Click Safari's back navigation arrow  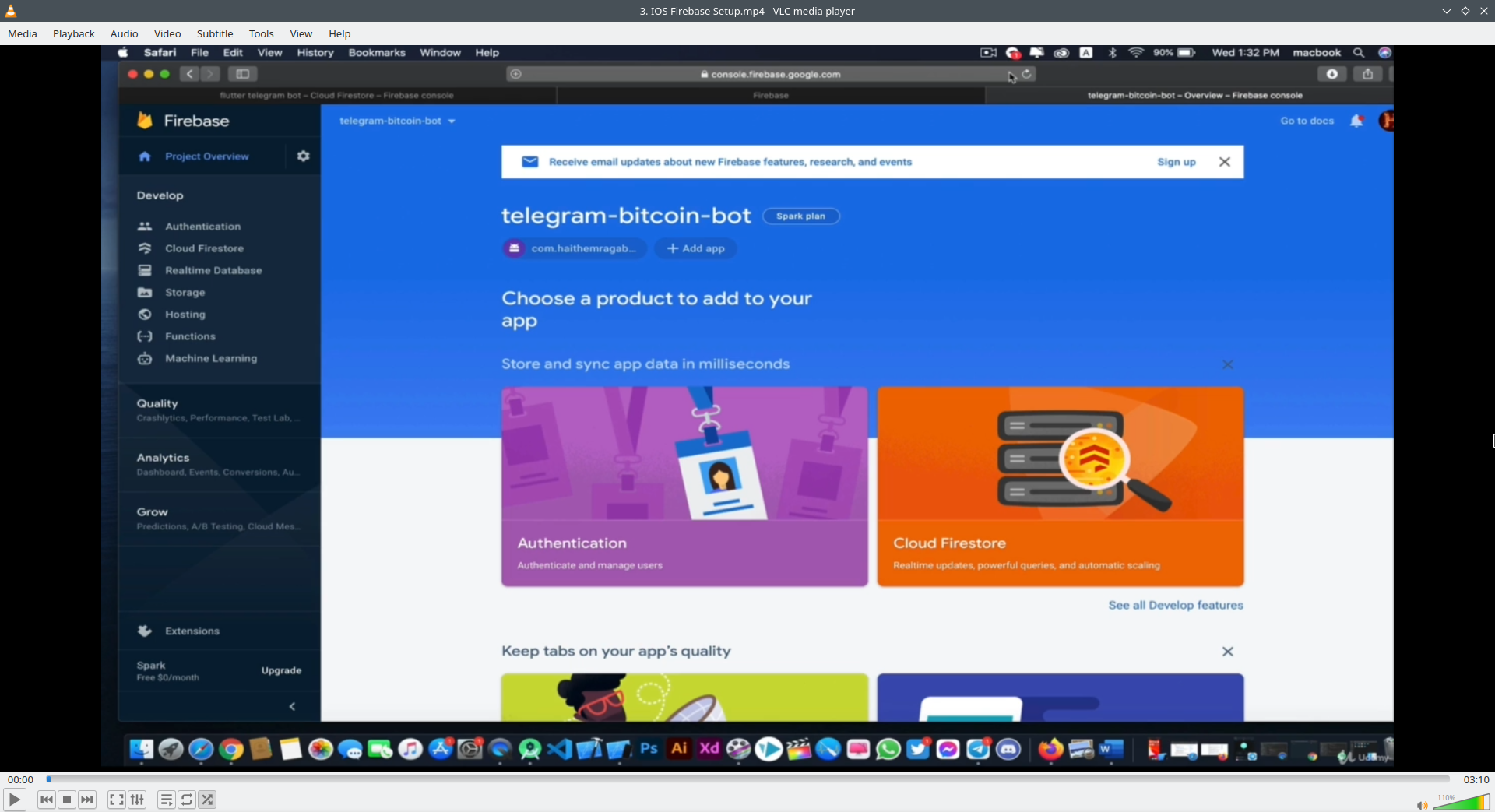(x=190, y=74)
